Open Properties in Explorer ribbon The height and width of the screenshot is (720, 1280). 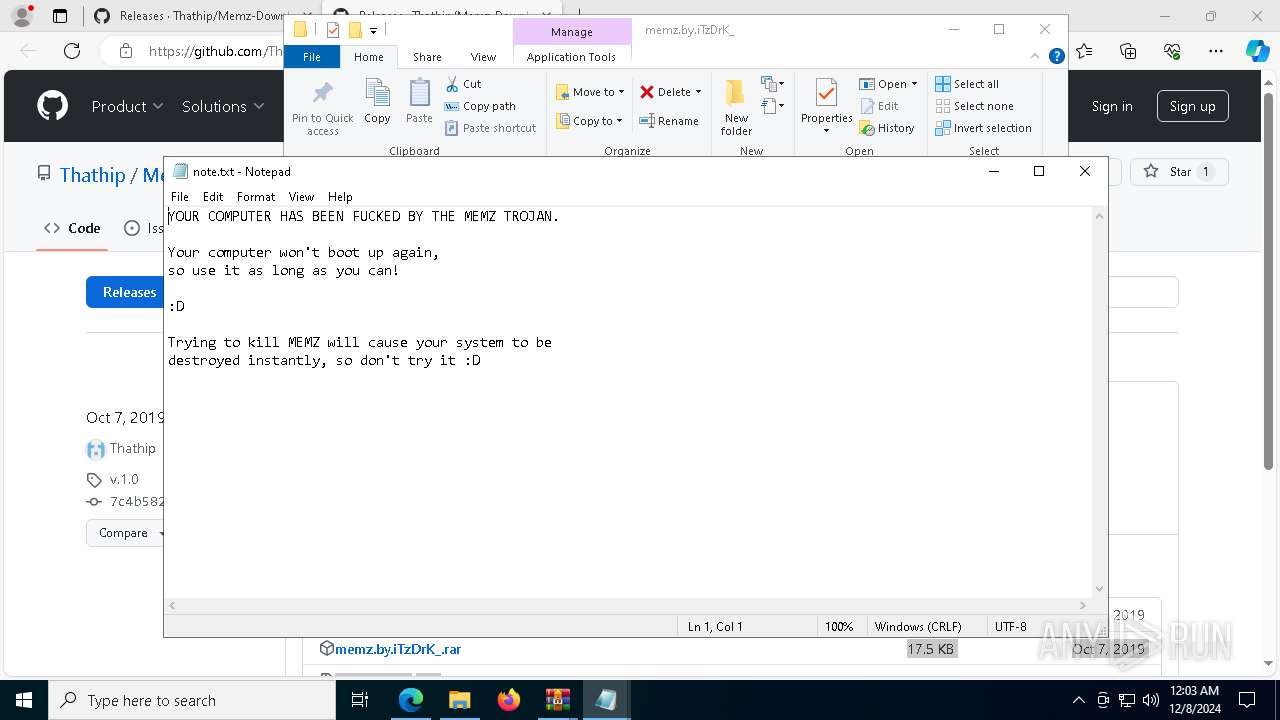click(x=826, y=107)
